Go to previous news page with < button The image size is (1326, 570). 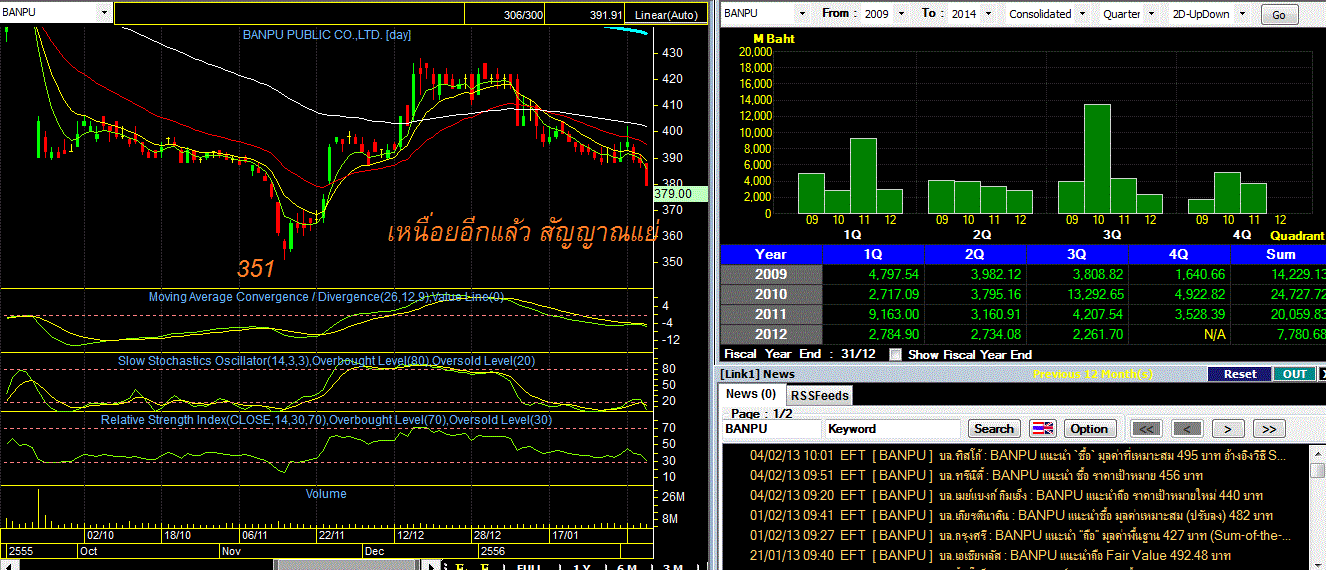[x=1187, y=428]
